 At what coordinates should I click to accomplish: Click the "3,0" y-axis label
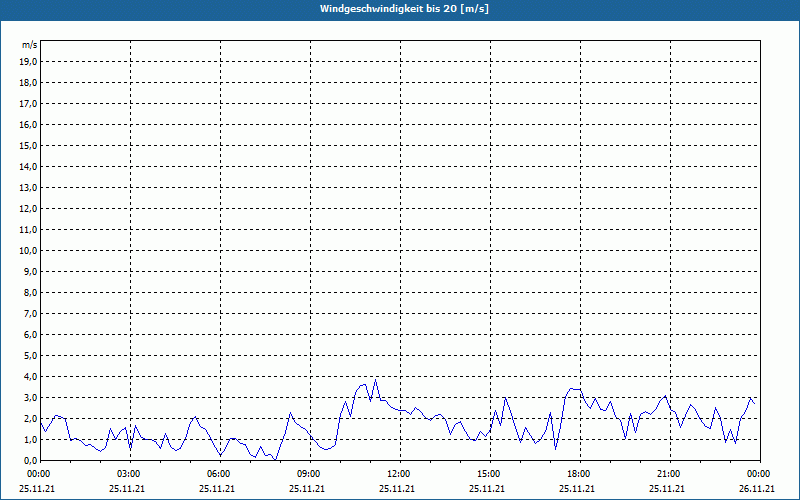(30, 397)
